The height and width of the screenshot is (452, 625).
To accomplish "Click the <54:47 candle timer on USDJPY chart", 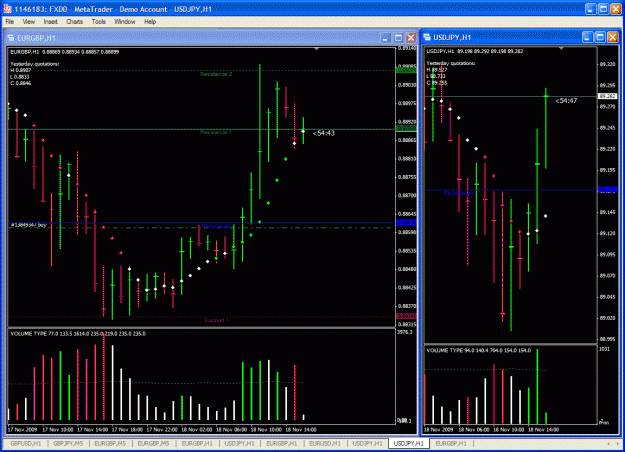I will (566, 100).
